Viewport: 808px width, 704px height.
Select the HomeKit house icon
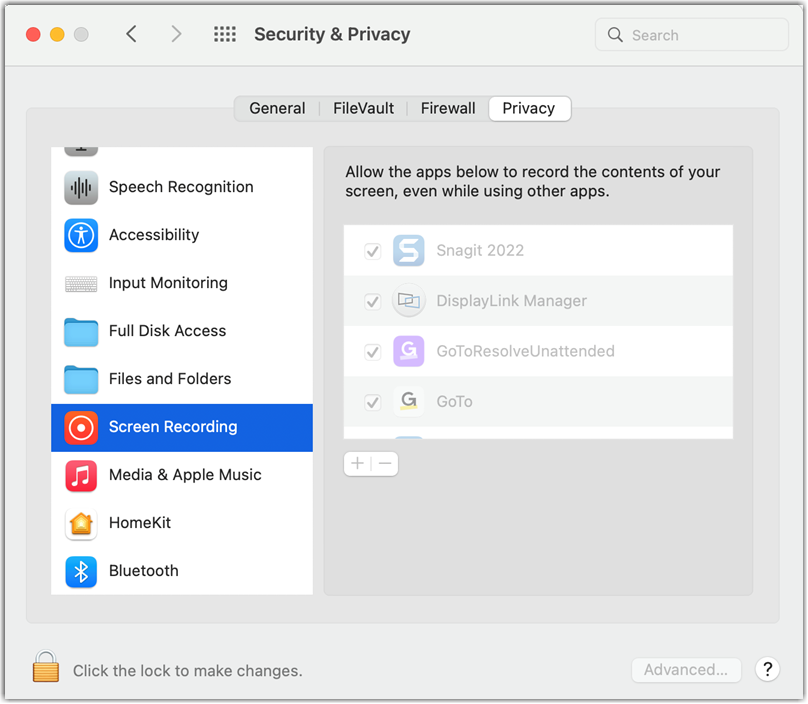[x=81, y=524]
